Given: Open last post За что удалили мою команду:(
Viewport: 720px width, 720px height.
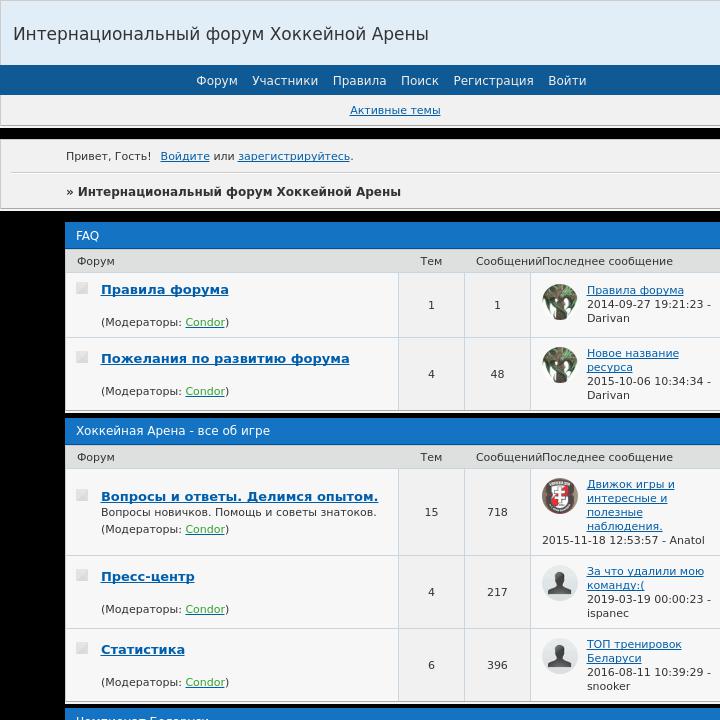Looking at the screenshot, I should (645, 578).
